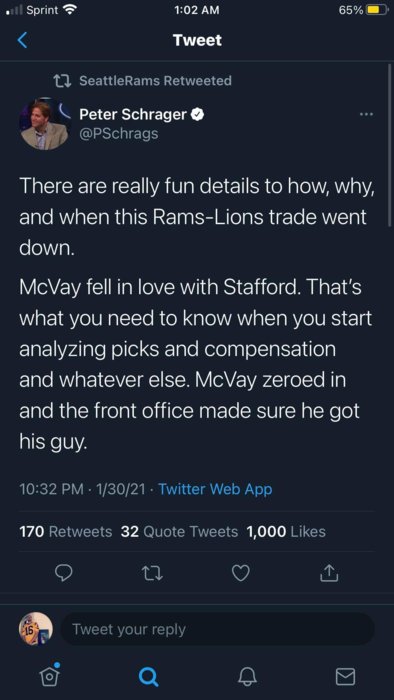Open Peter Schrager's profile from name
The image size is (394, 700).
pos(133,115)
